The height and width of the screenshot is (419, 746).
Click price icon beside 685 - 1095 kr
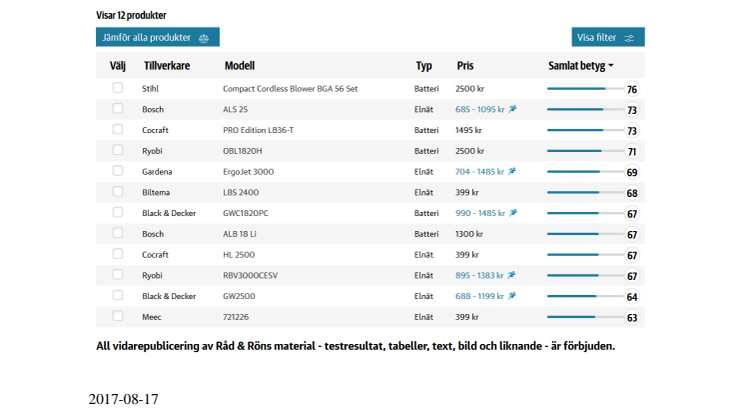512,109
